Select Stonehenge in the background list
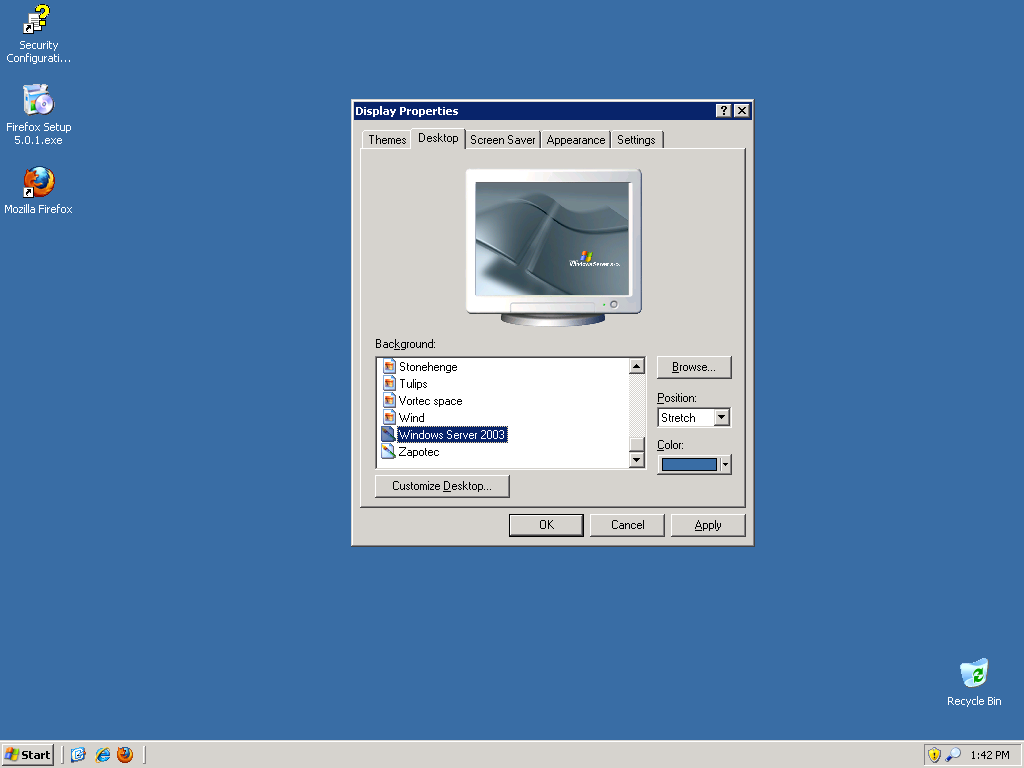The width and height of the screenshot is (1024, 768). (428, 367)
